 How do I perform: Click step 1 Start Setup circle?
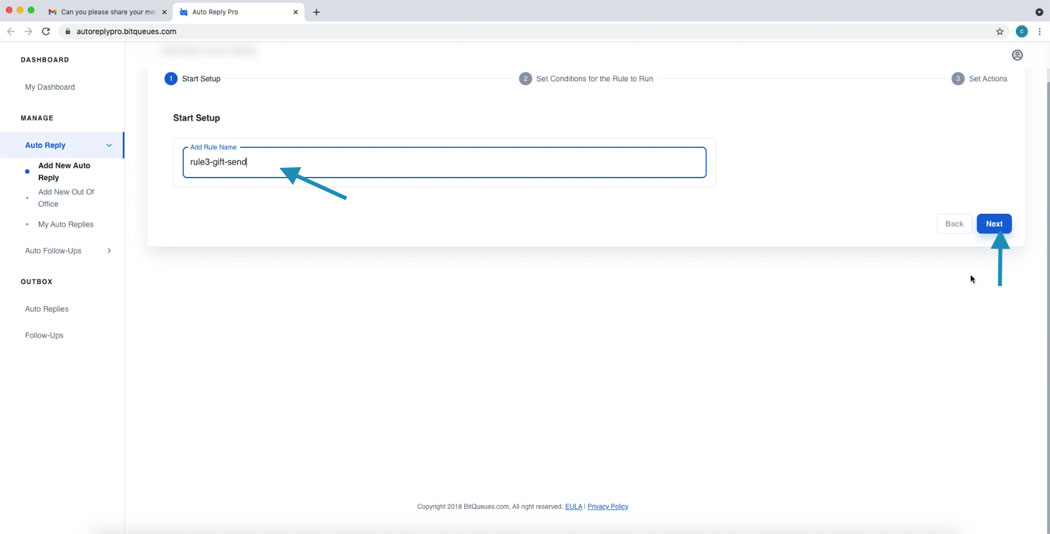[x=171, y=78]
